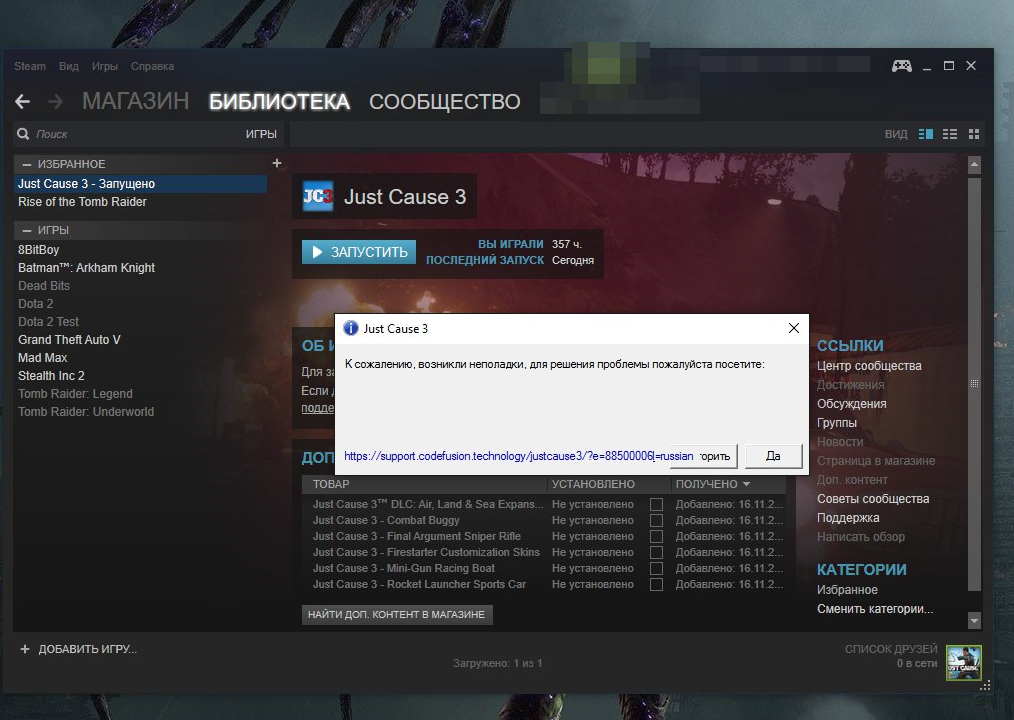Click УСТАНОВЛЕНО column header
The height and width of the screenshot is (720, 1014).
pyautogui.click(x=593, y=484)
